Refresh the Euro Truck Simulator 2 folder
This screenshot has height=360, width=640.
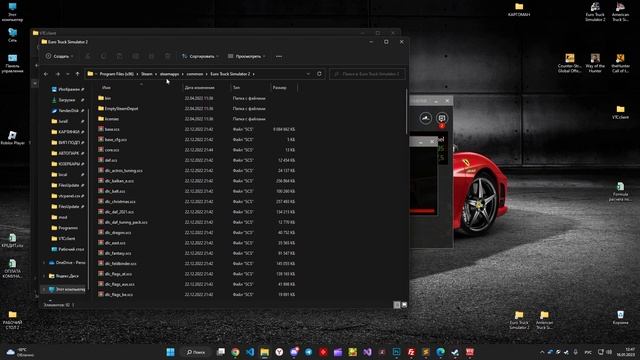[319, 74]
